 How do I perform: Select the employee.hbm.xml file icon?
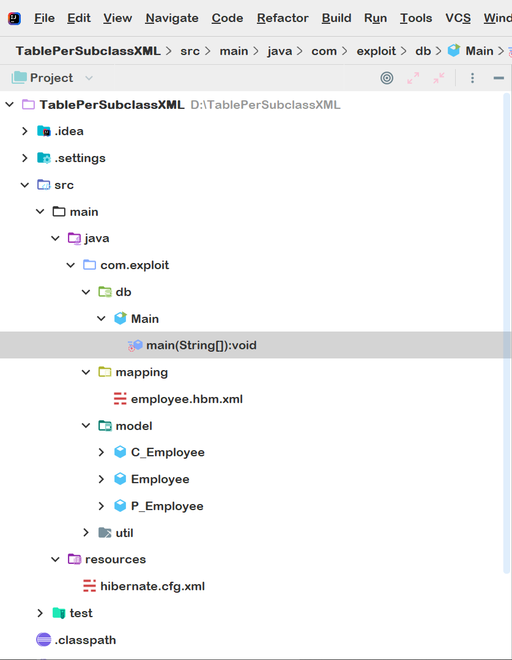[x=120, y=399]
